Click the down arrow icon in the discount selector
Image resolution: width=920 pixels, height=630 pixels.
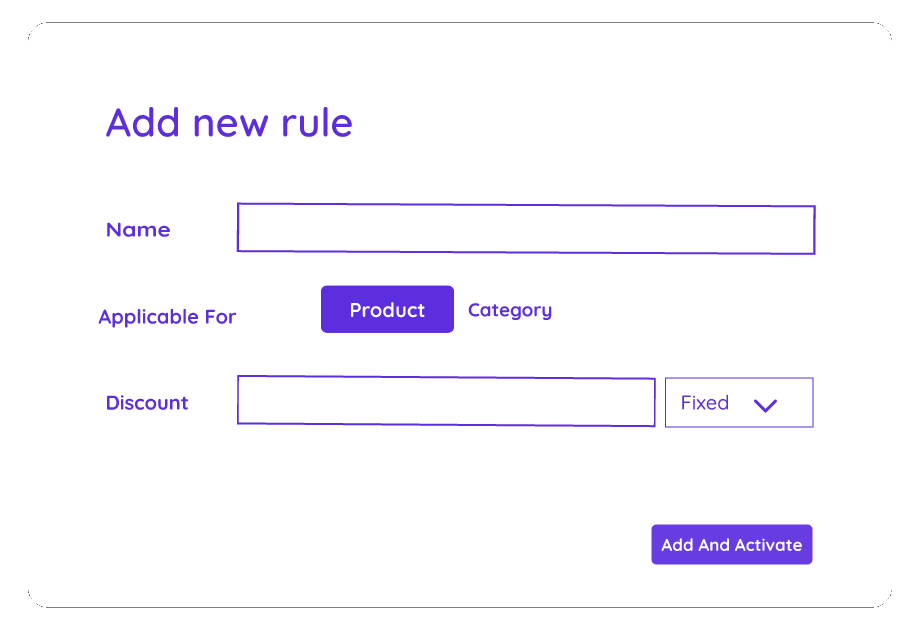(x=765, y=405)
